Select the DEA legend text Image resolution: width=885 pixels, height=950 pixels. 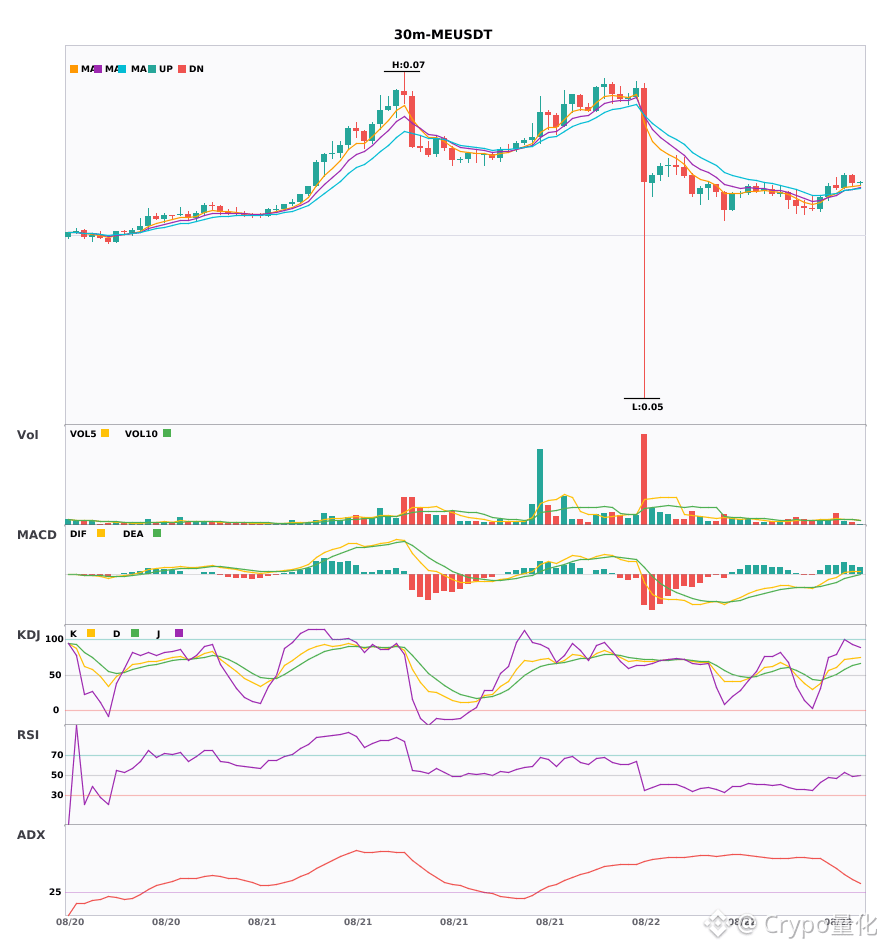133,534
